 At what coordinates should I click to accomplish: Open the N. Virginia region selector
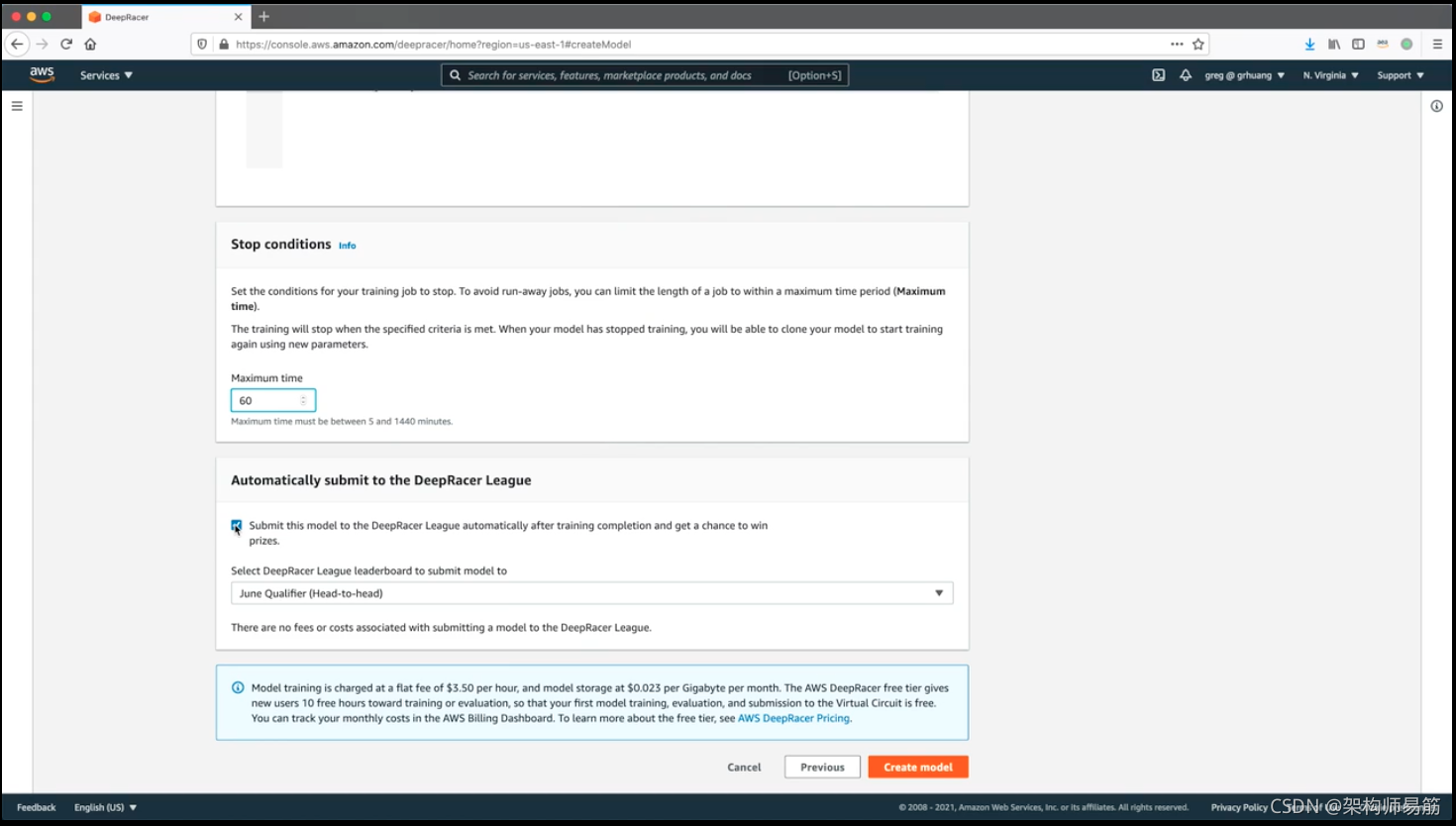[x=1330, y=75]
